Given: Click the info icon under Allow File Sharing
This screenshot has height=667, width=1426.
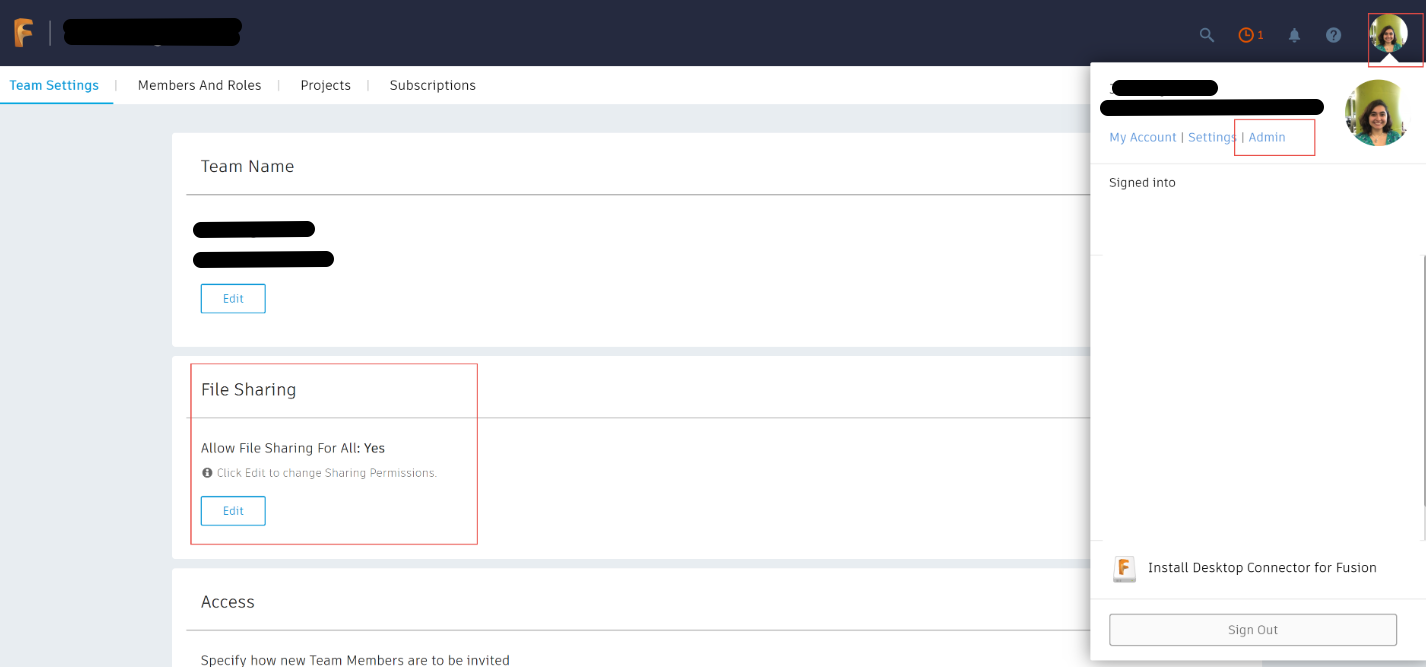Looking at the screenshot, I should (x=207, y=472).
